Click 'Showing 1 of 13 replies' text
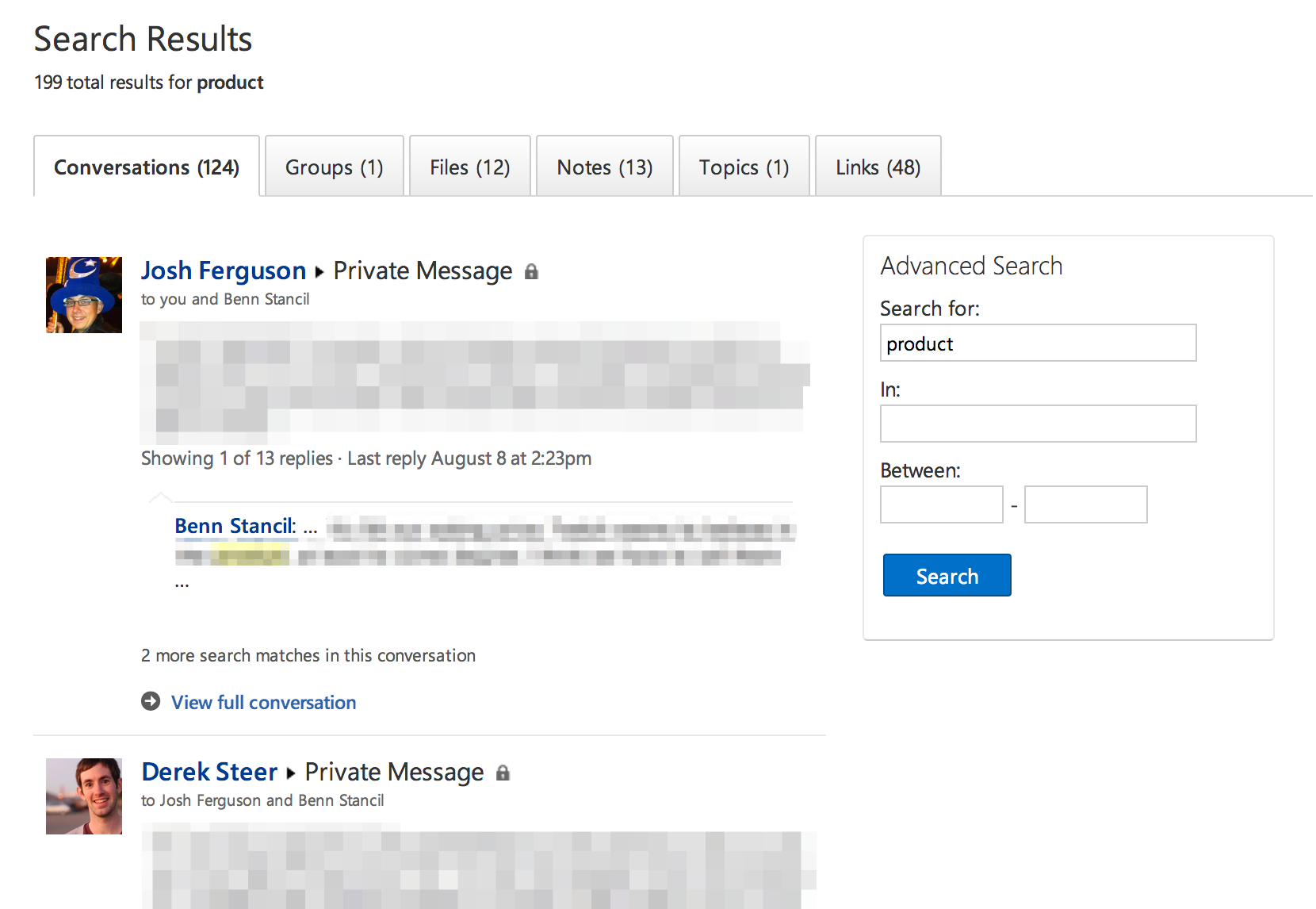The width and height of the screenshot is (1316, 909). pyautogui.click(x=237, y=458)
